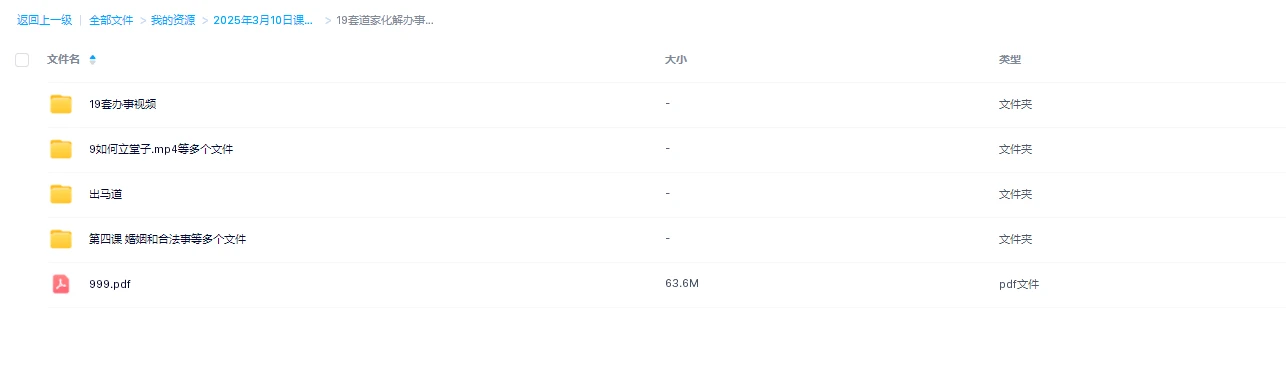Screen dimensions: 1286x391
Task: Open 9如何立堂子.mp4等多个文件 folder name
Action: (161, 149)
